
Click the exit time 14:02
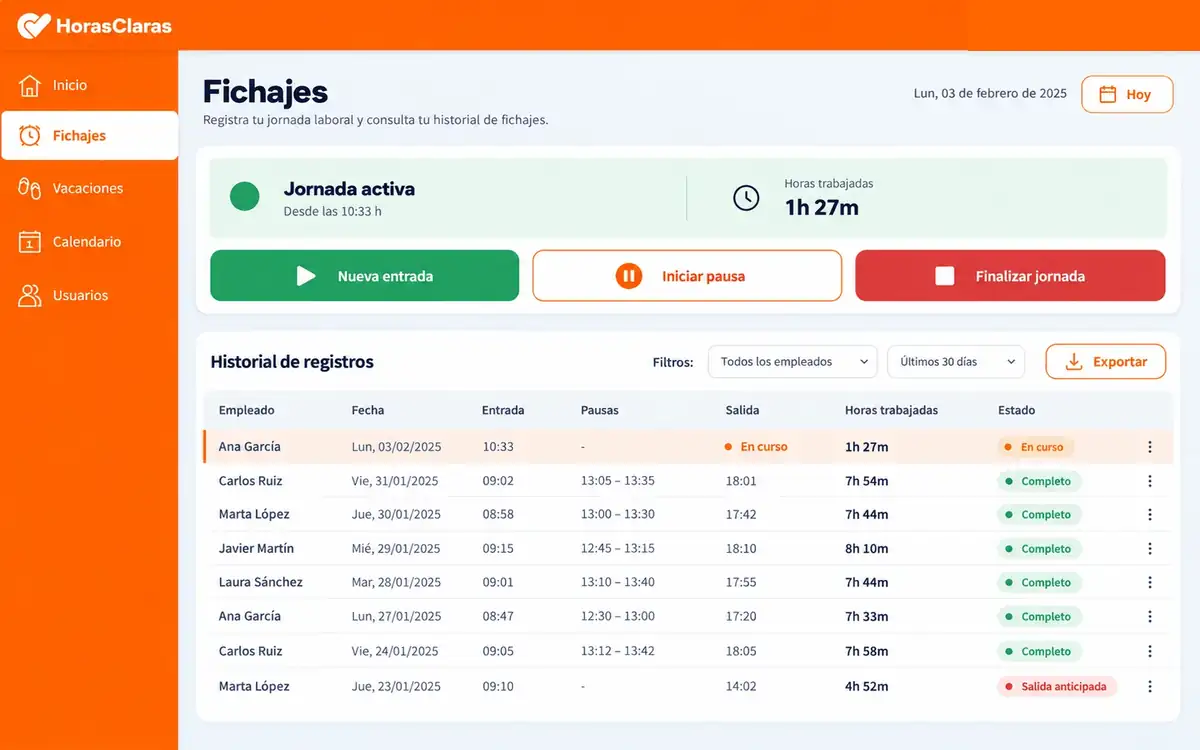[741, 687]
